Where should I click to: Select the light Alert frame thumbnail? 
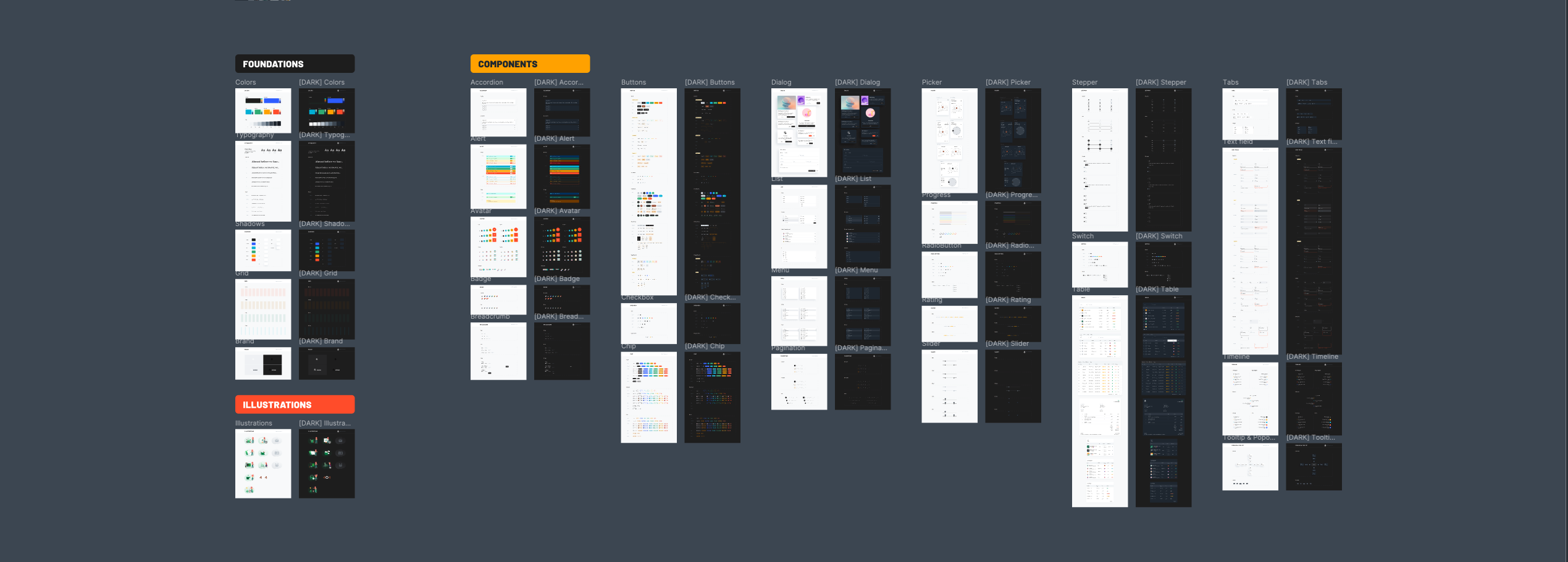498,177
